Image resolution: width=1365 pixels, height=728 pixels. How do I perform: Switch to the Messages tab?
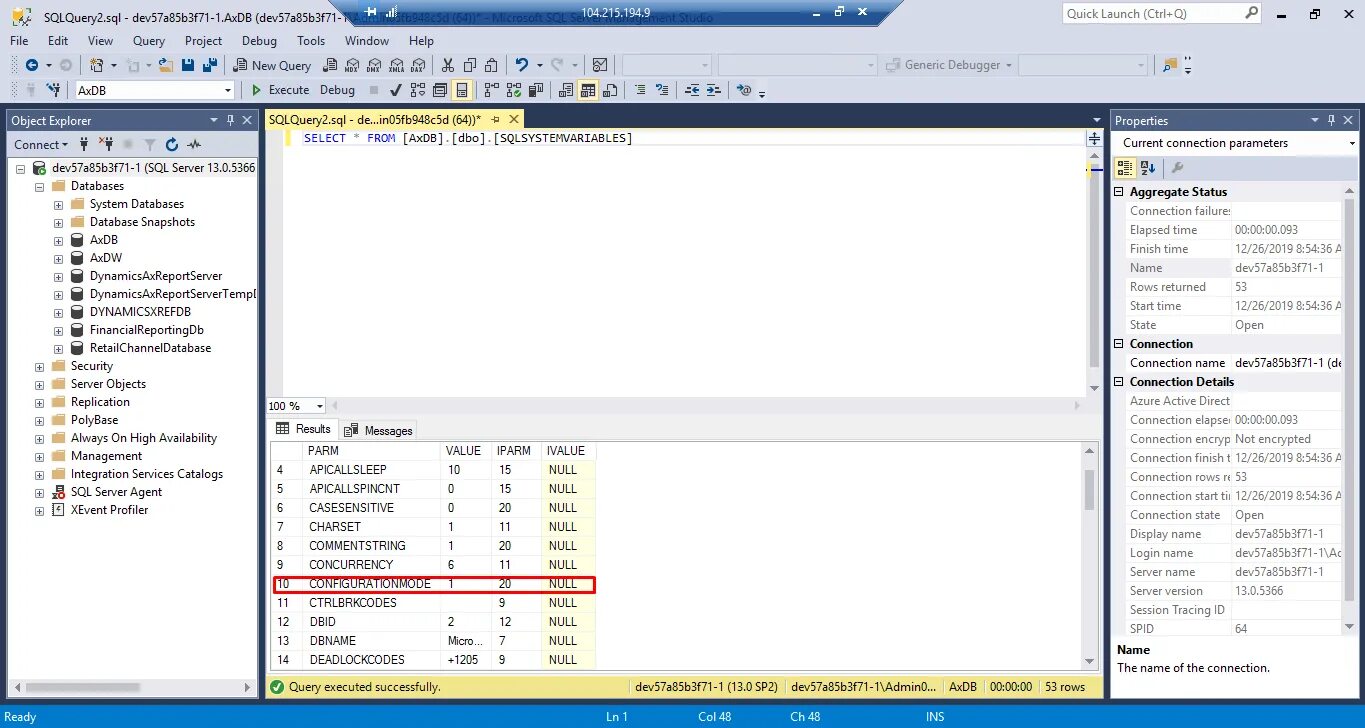(x=379, y=430)
